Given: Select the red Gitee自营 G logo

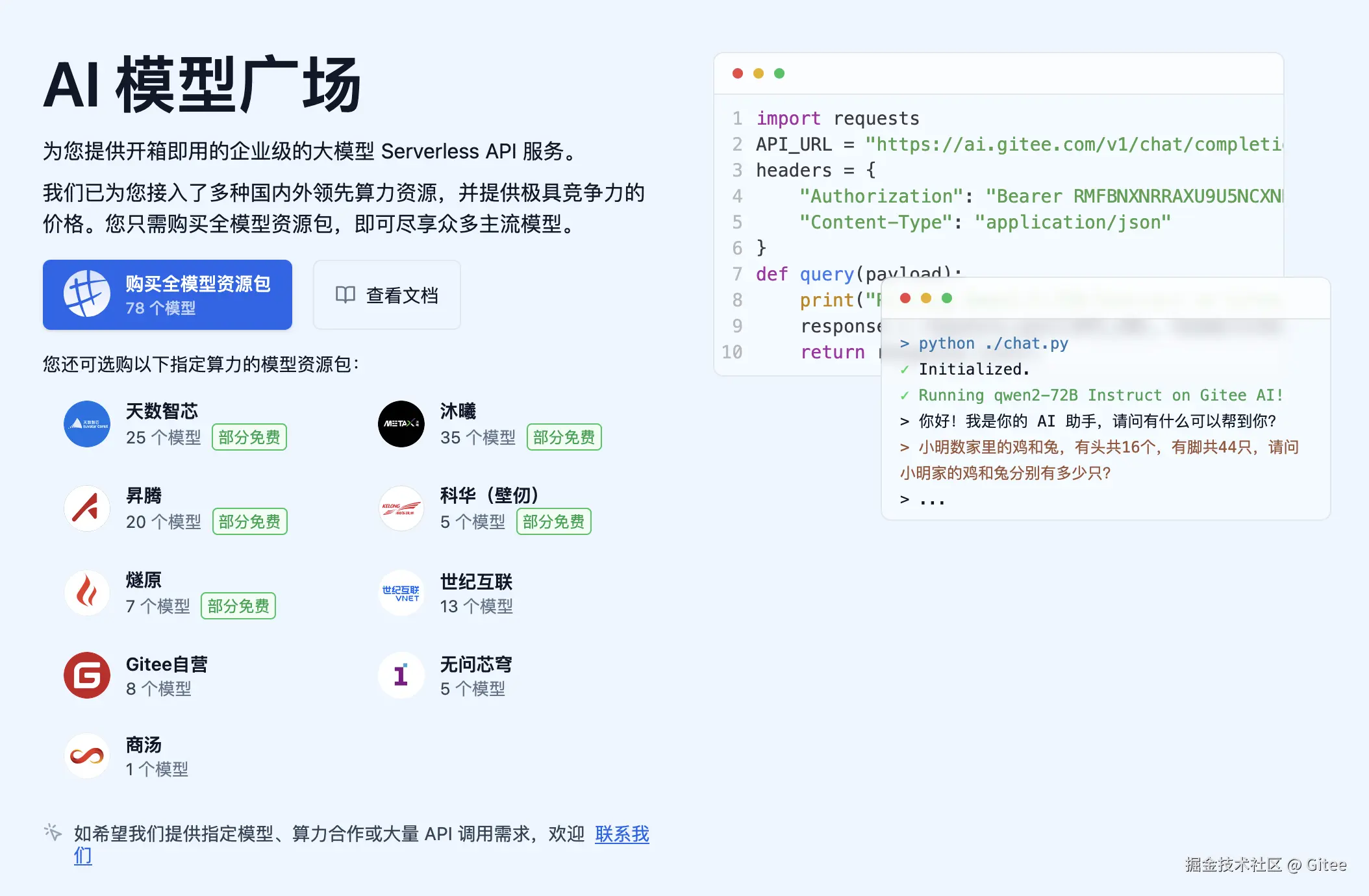Looking at the screenshot, I should pos(87,675).
